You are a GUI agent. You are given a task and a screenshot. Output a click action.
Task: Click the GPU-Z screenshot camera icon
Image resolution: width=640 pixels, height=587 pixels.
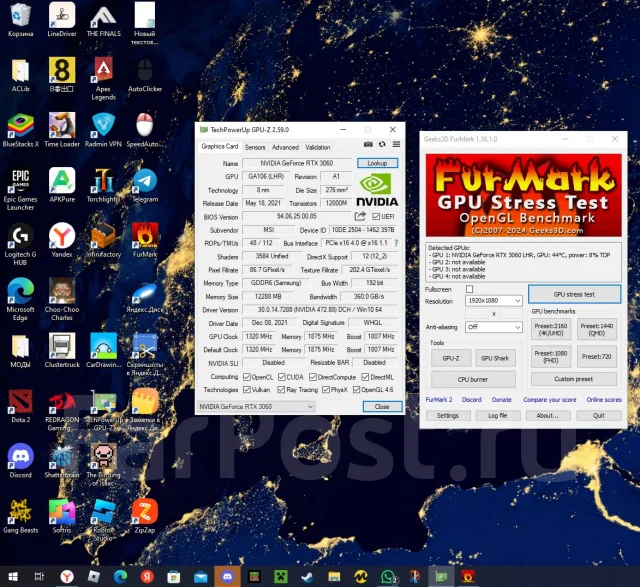[368, 145]
